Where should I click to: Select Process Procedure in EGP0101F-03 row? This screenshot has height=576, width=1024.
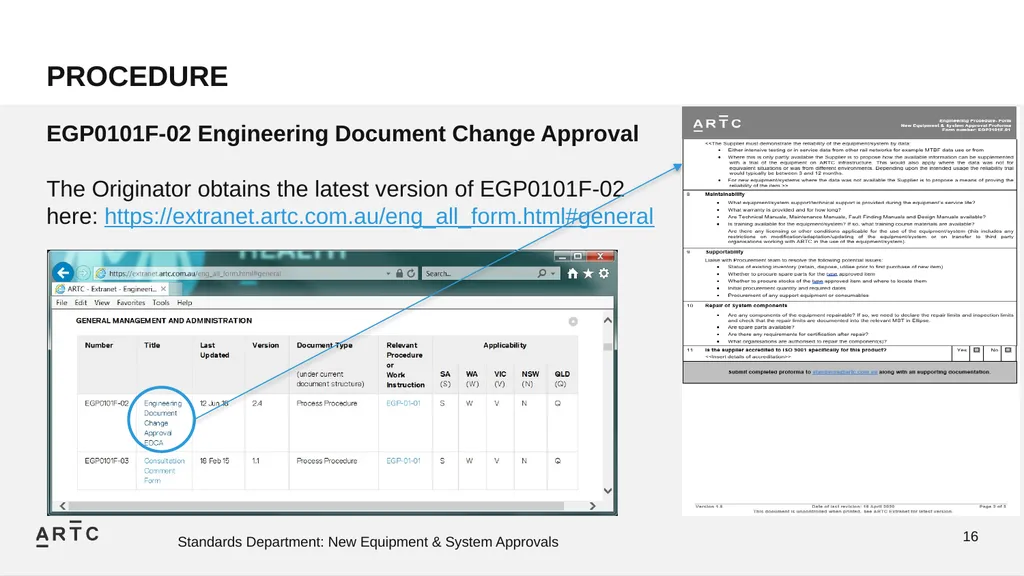[x=327, y=461]
